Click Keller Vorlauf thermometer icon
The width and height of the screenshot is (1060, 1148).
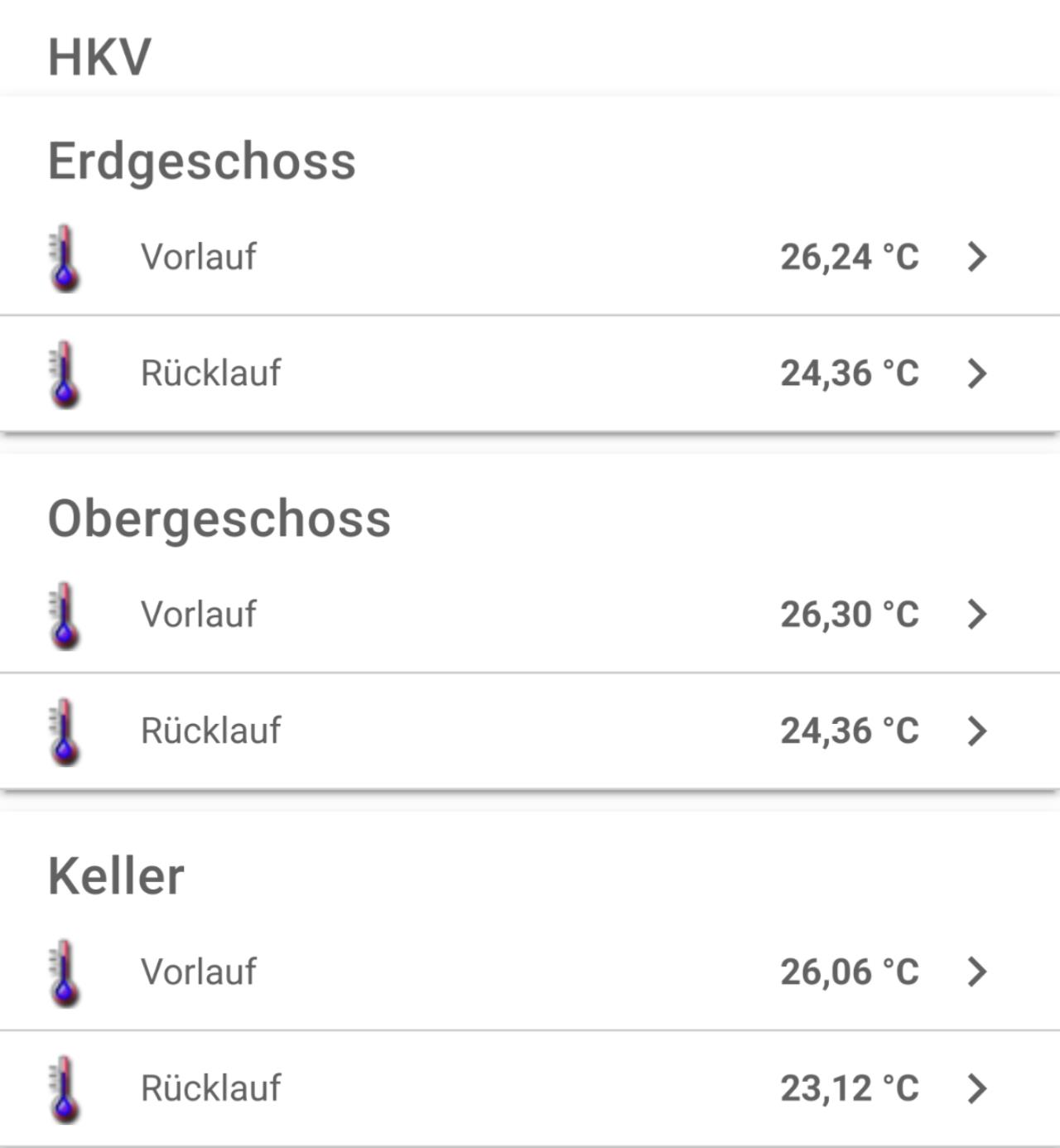pyautogui.click(x=65, y=972)
